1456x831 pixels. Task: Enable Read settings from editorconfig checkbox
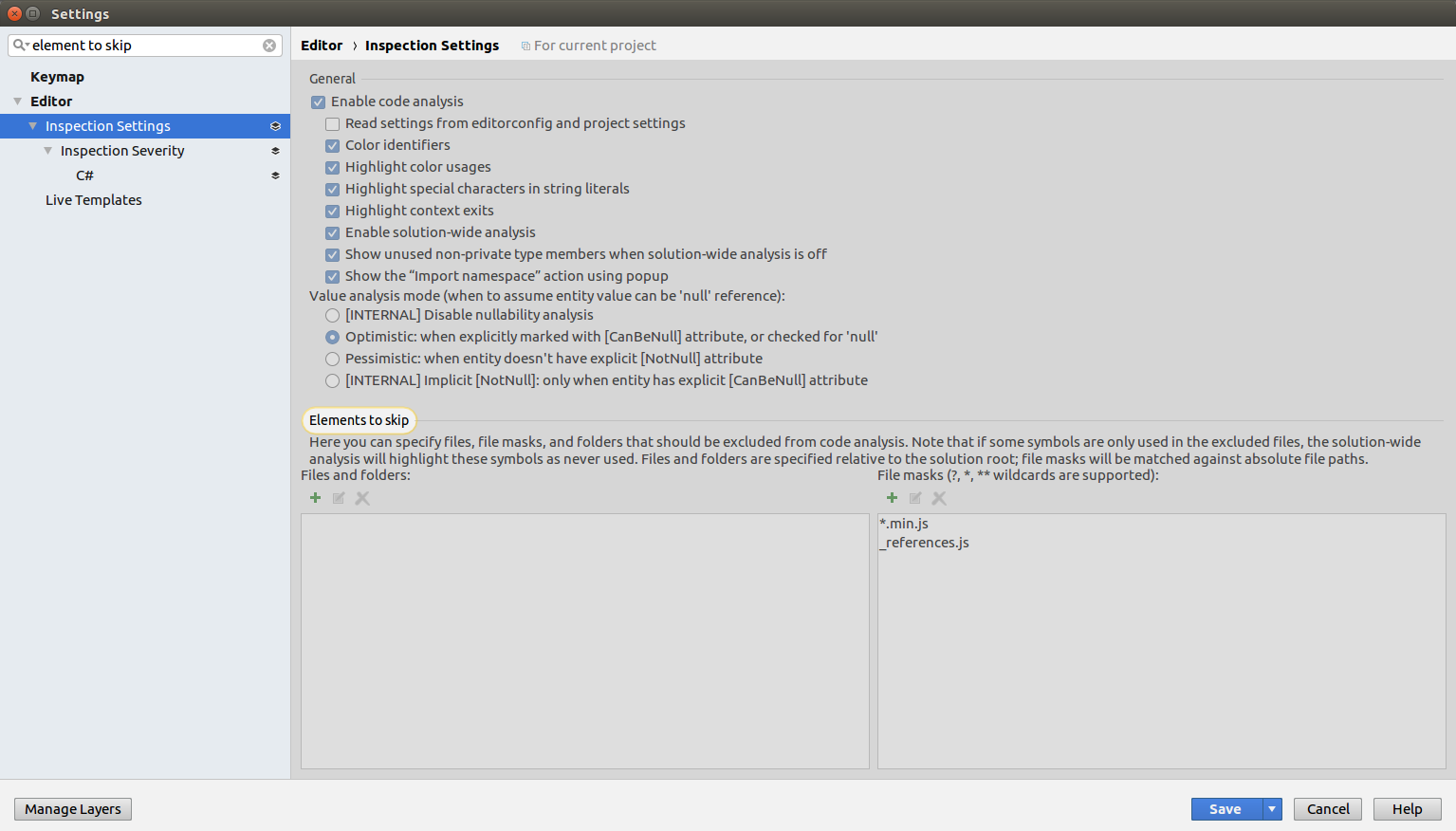pos(332,123)
